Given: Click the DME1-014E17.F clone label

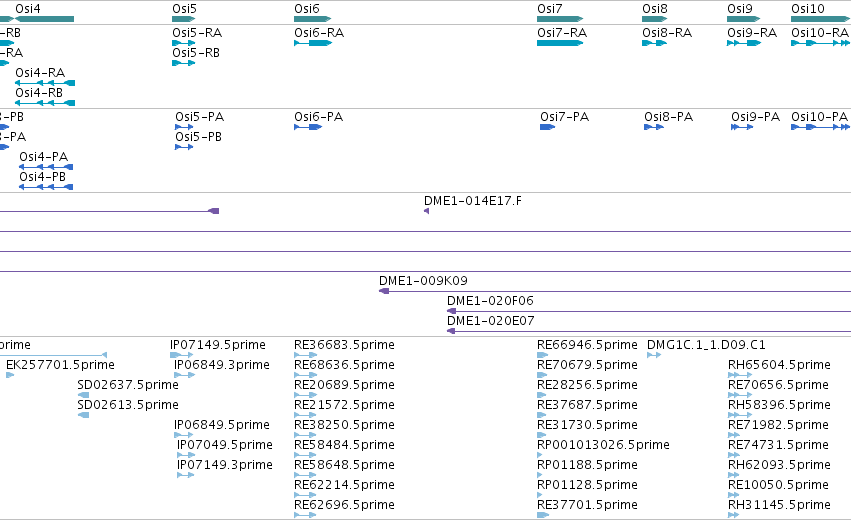Looking at the screenshot, I should (x=473, y=201).
